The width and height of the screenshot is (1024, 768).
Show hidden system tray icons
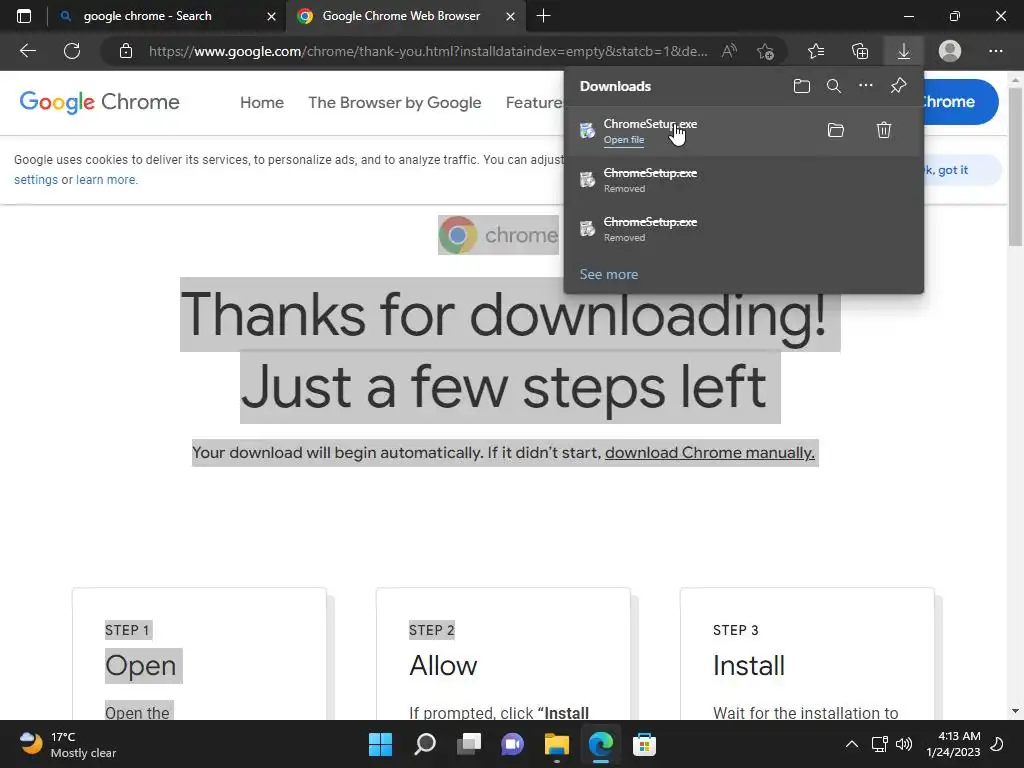[x=852, y=744]
